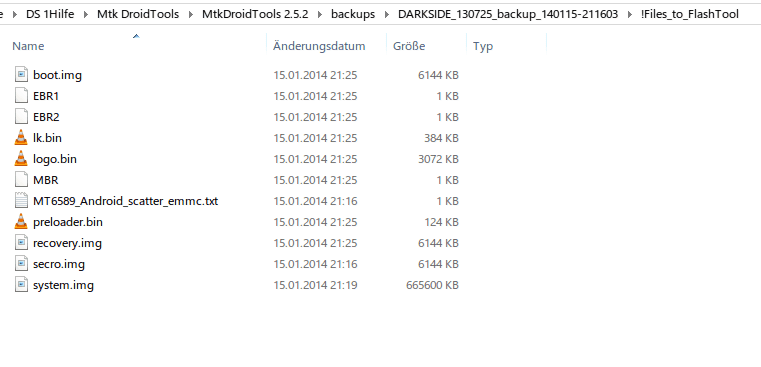Go to DS 1Hilfe breadcrumb folder
Screen dimensions: 761x367
coord(50,14)
